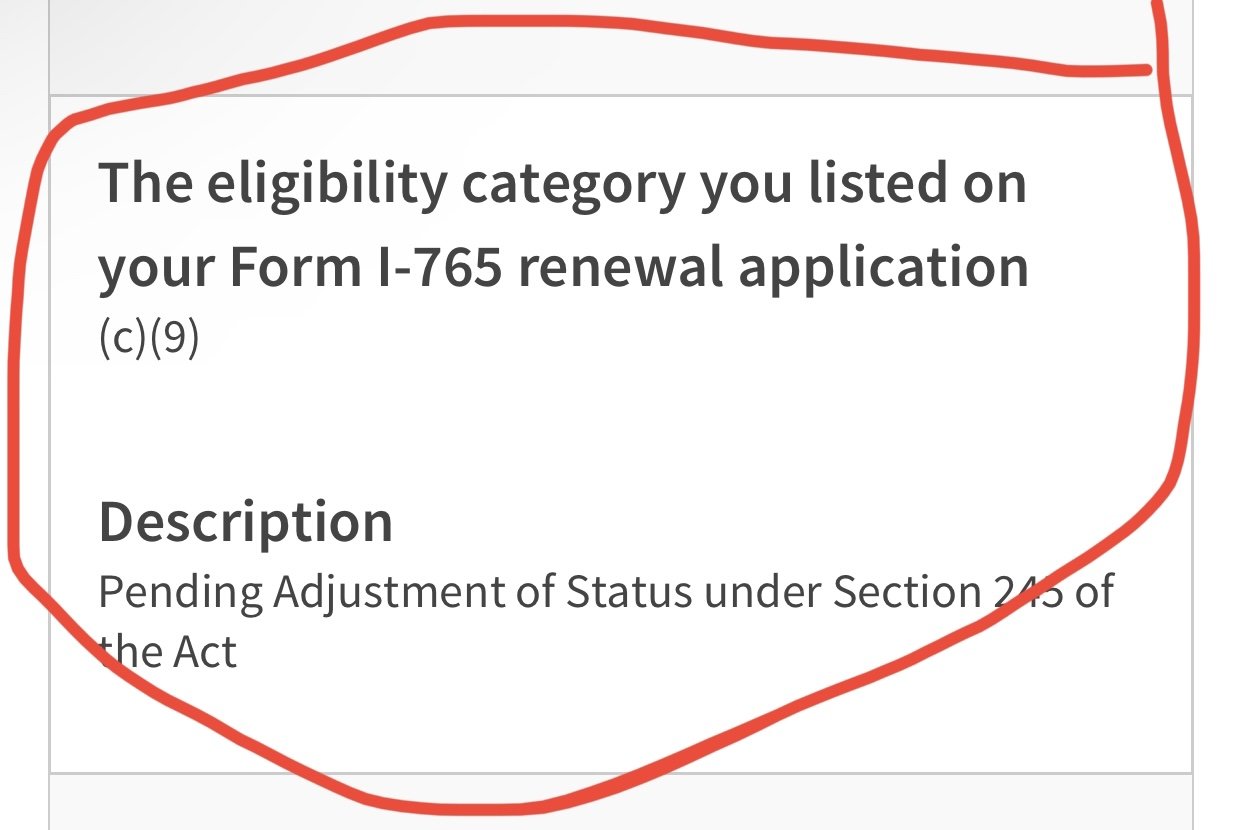Click the gray panel above the eligibility card

click(620, 47)
